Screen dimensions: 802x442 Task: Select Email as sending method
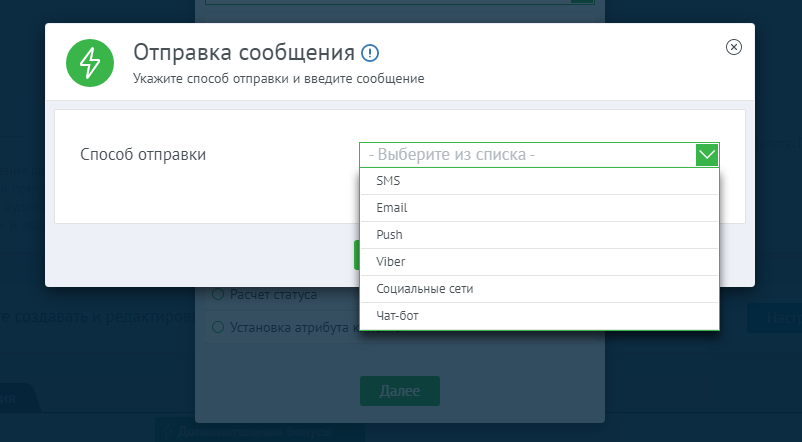(540, 208)
